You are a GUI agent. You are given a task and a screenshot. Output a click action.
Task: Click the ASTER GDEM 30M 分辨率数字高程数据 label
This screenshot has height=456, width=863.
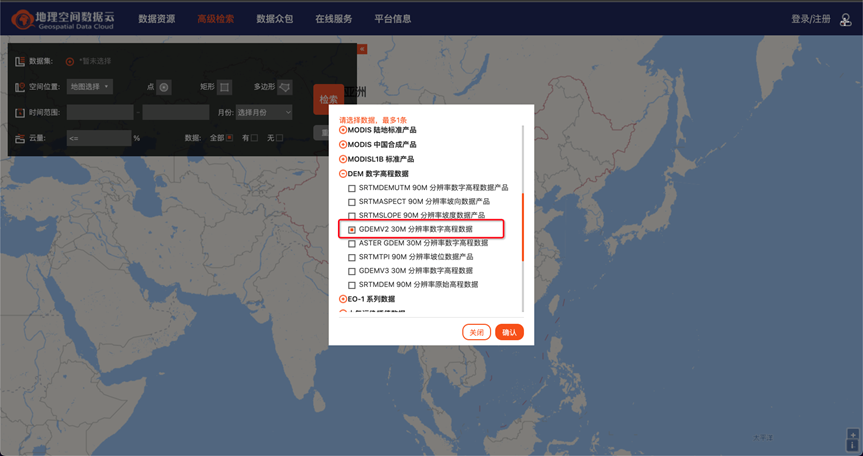(423, 243)
